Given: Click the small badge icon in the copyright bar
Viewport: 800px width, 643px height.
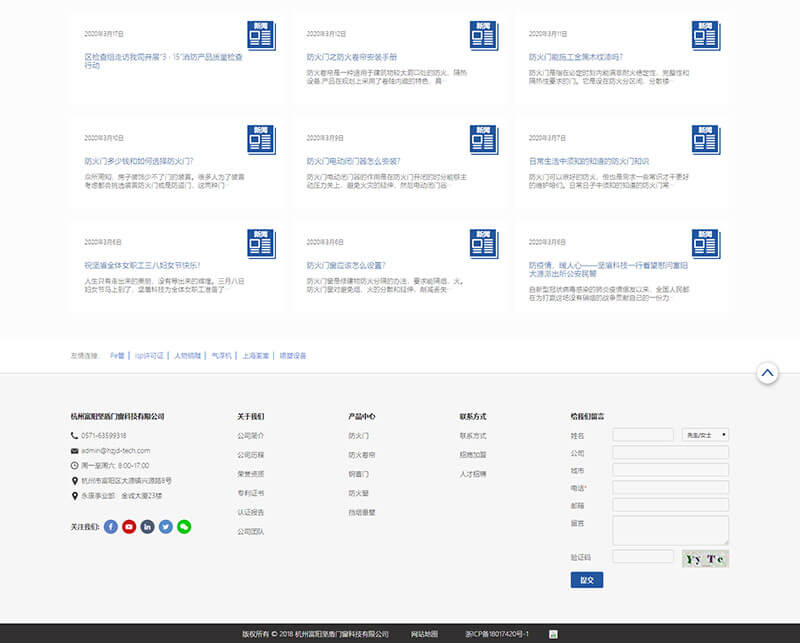Looking at the screenshot, I should [x=553, y=634].
